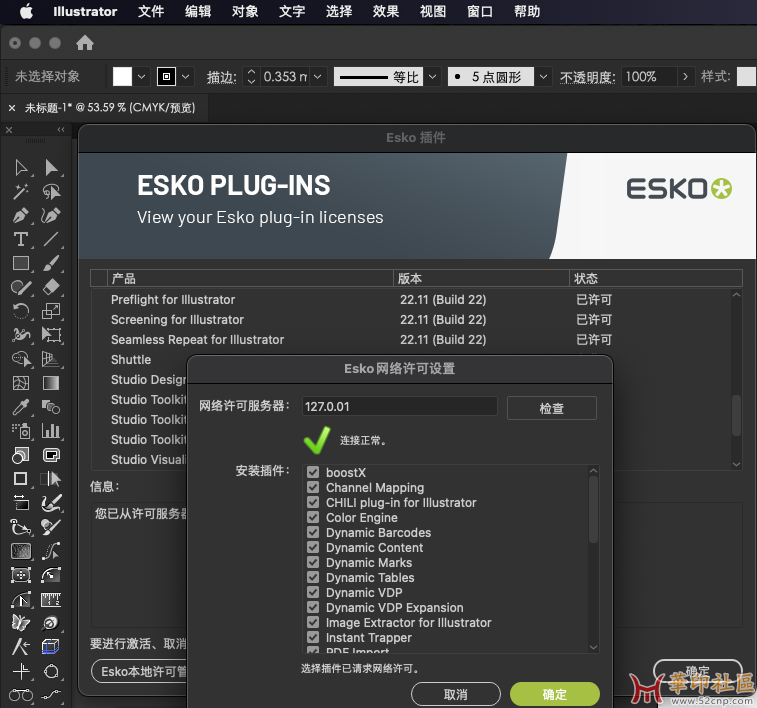Select the Gradient tool

pyautogui.click(x=51, y=383)
